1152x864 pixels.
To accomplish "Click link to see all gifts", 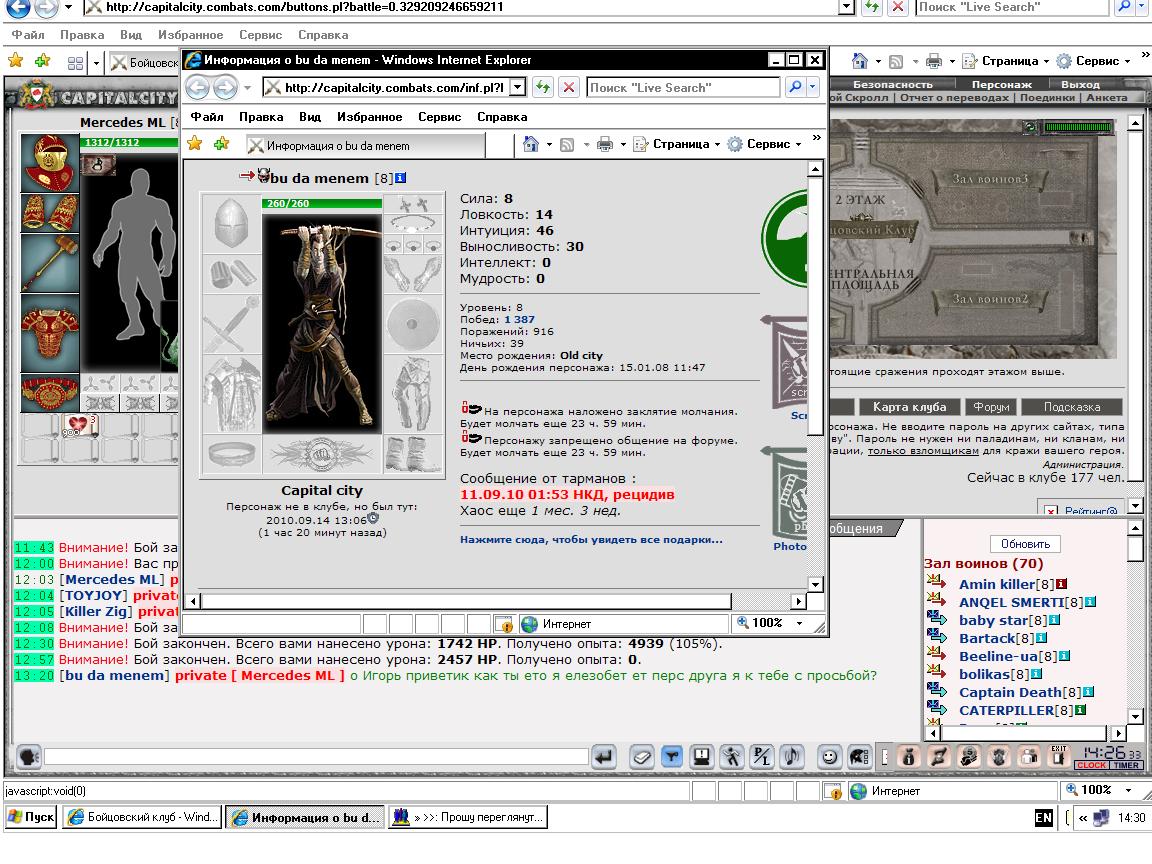I will [591, 539].
